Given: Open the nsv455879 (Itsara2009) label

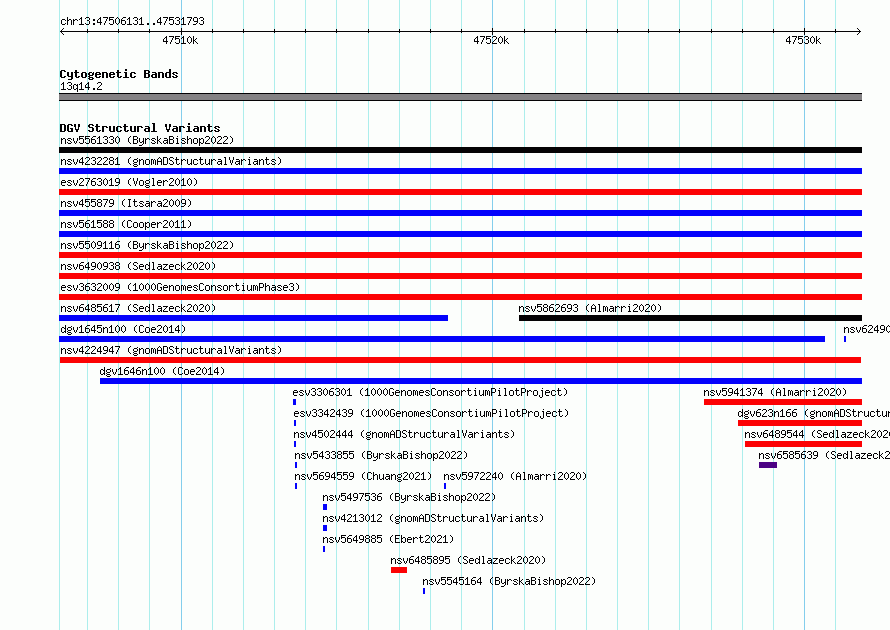Looking at the screenshot, I should [126, 203].
